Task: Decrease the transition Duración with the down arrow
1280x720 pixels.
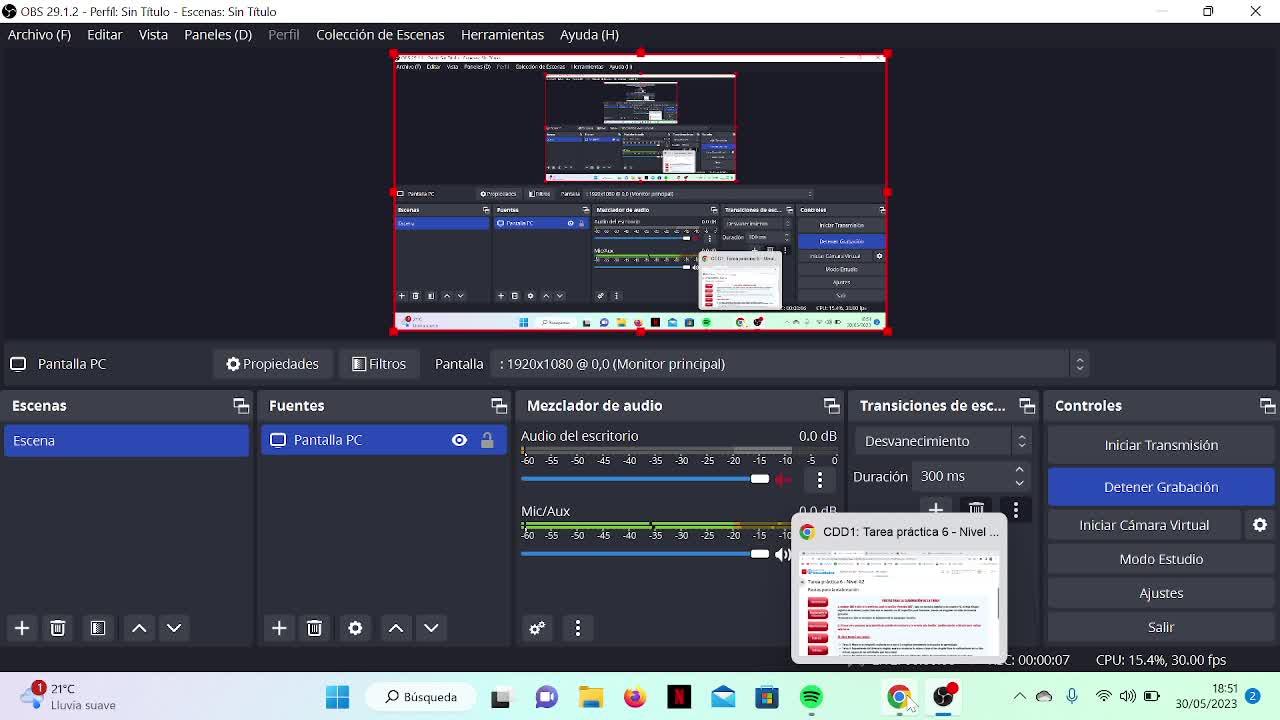Action: (x=1019, y=483)
